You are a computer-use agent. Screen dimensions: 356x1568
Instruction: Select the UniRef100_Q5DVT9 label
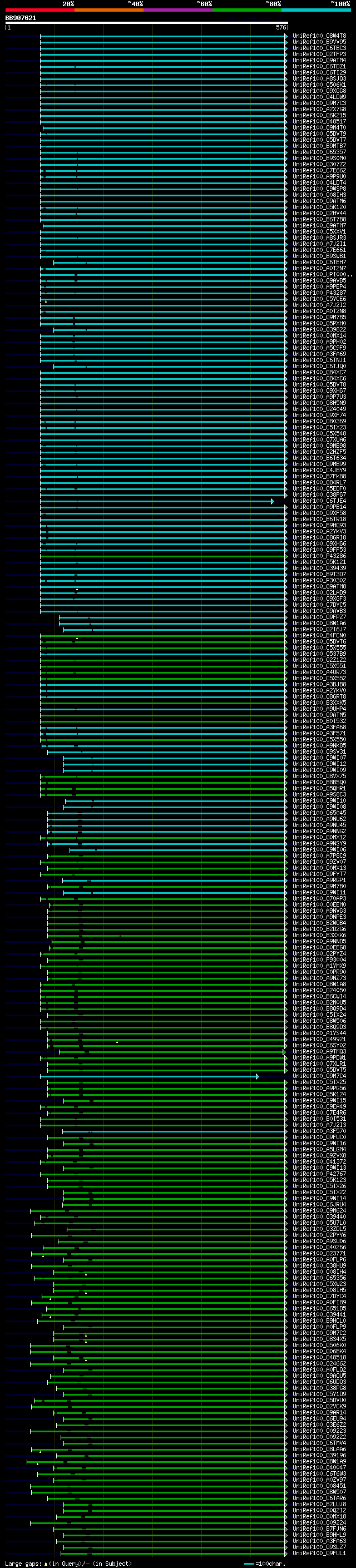coord(319,133)
